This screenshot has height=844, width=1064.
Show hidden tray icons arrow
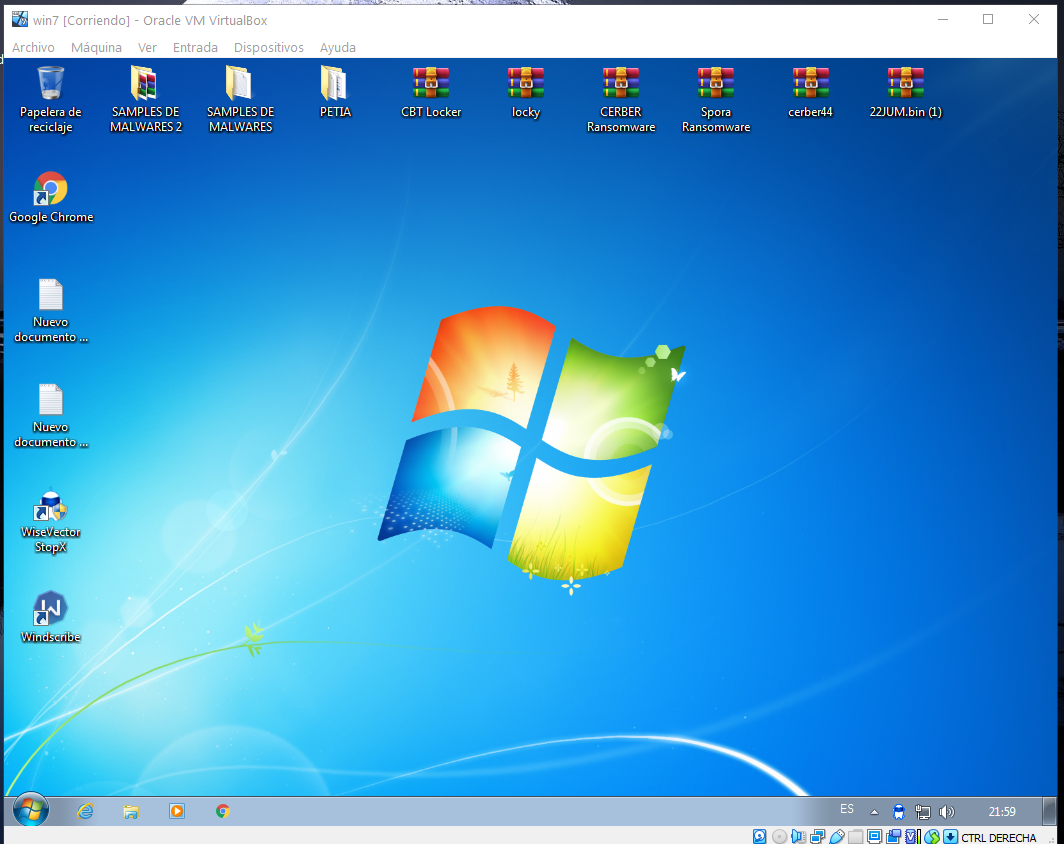[874, 811]
